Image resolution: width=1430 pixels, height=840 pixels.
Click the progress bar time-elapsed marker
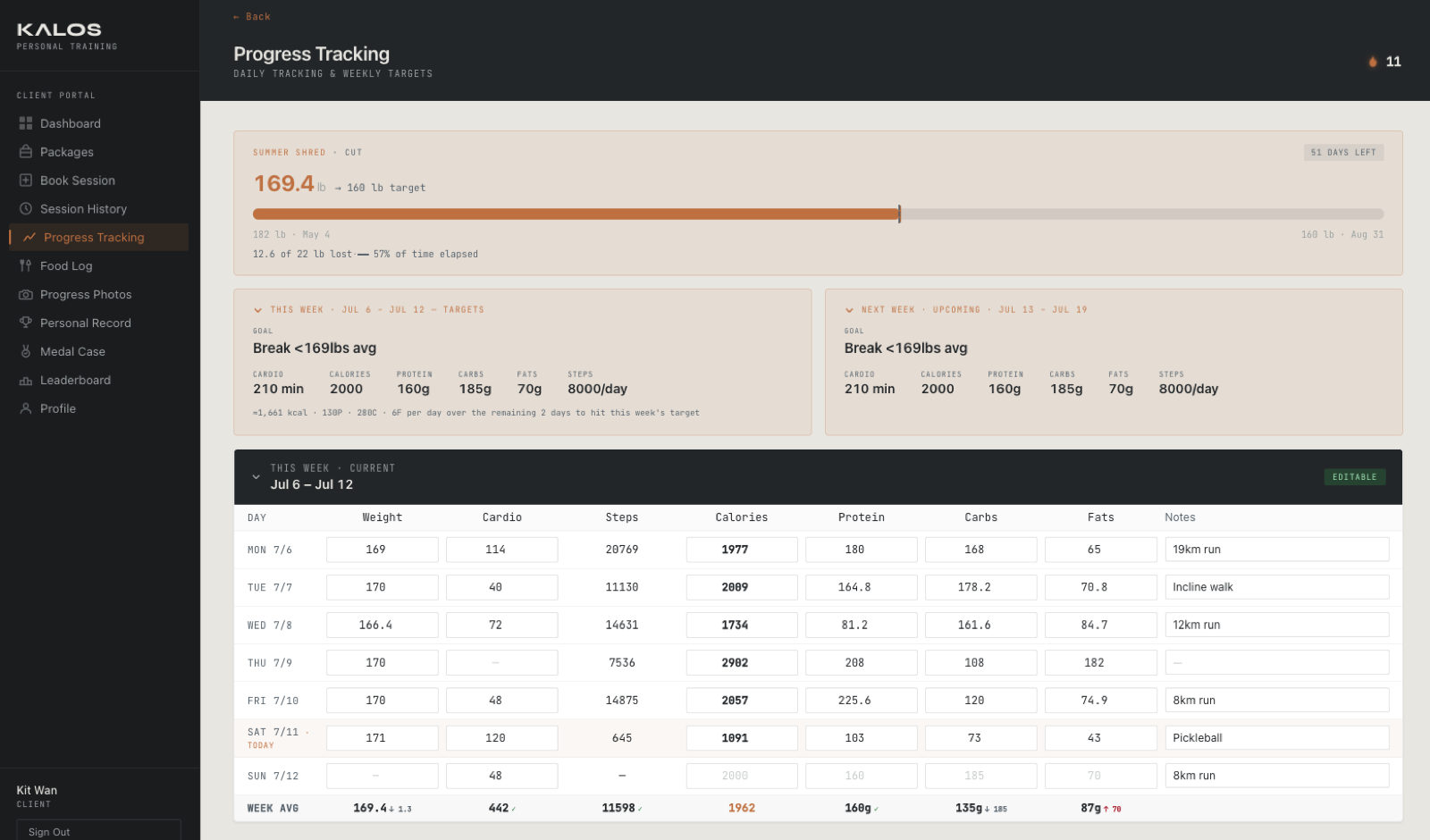899,214
